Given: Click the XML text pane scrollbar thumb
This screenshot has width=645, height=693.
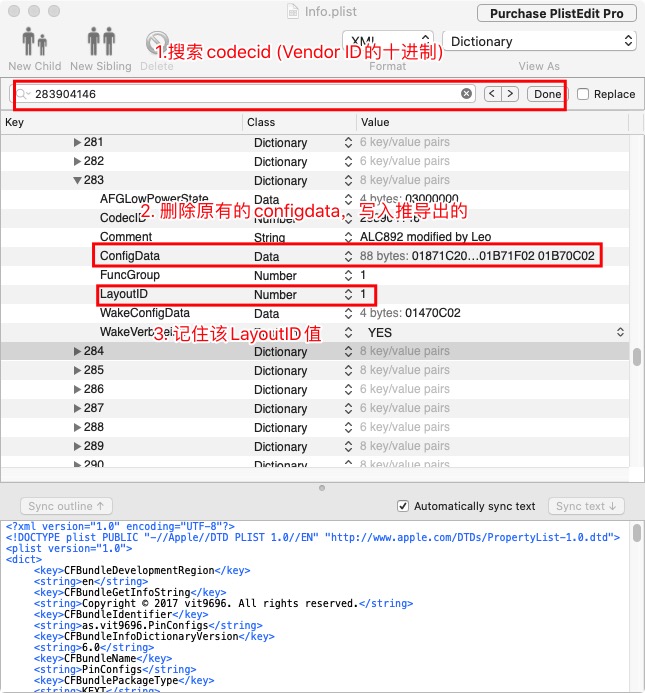Looking at the screenshot, I should [x=637, y=533].
